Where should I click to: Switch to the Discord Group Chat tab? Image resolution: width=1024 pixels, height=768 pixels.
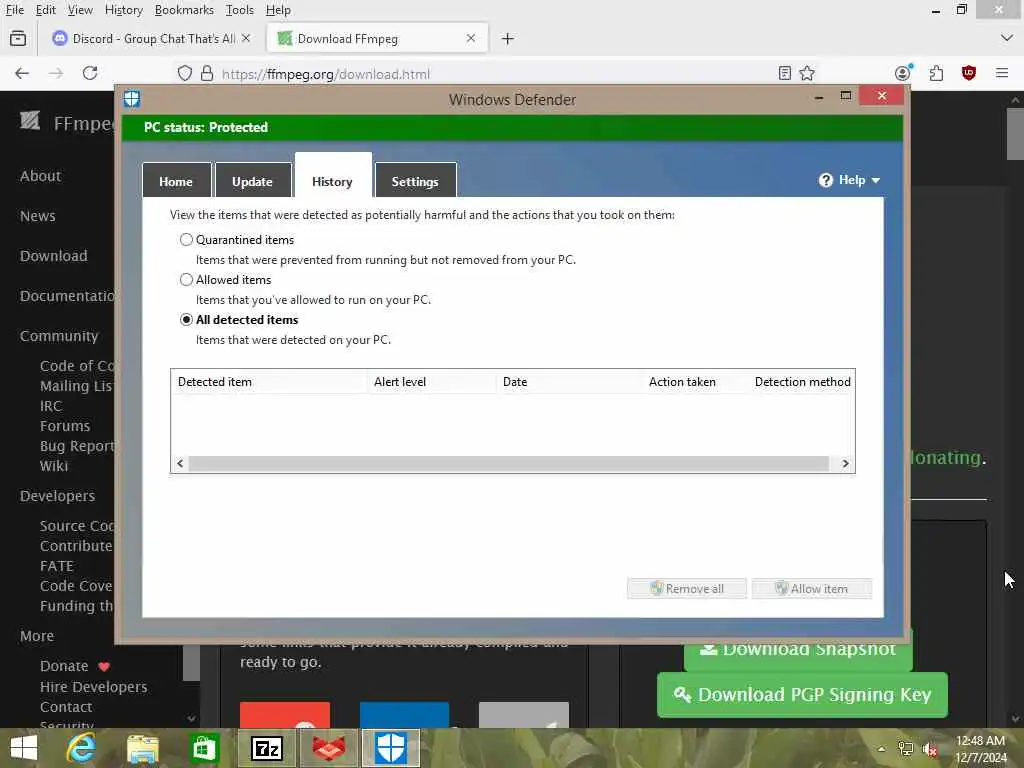152,39
